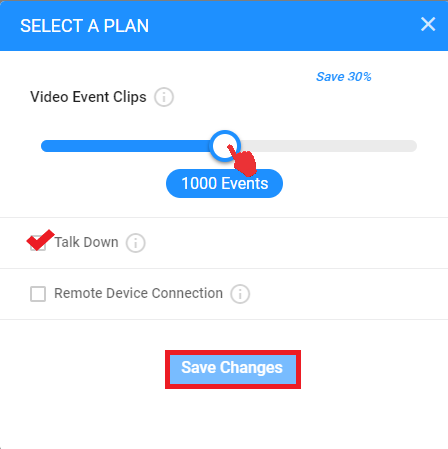The width and height of the screenshot is (448, 449).
Task: Close the Select a Plan dialog
Action: pos(428,24)
